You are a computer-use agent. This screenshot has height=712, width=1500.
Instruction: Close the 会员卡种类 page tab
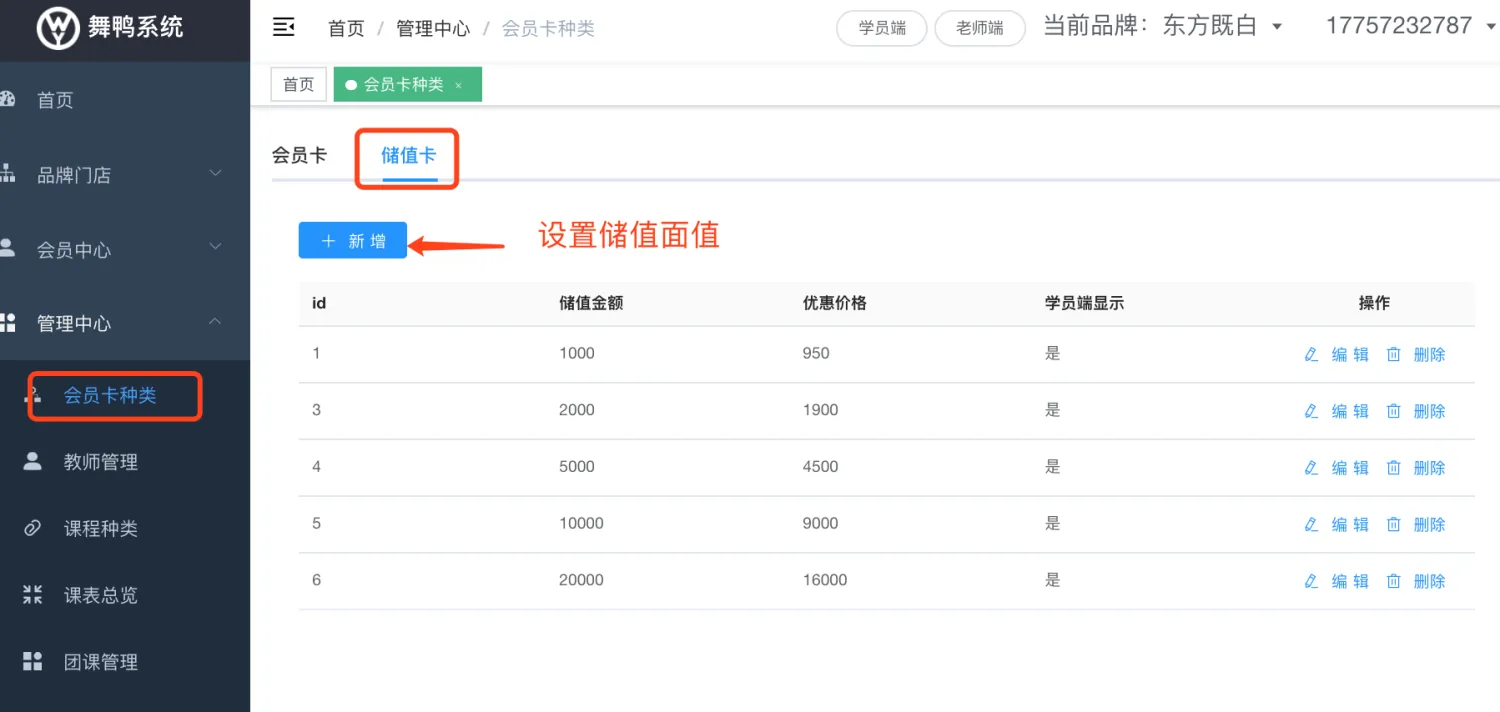(459, 86)
